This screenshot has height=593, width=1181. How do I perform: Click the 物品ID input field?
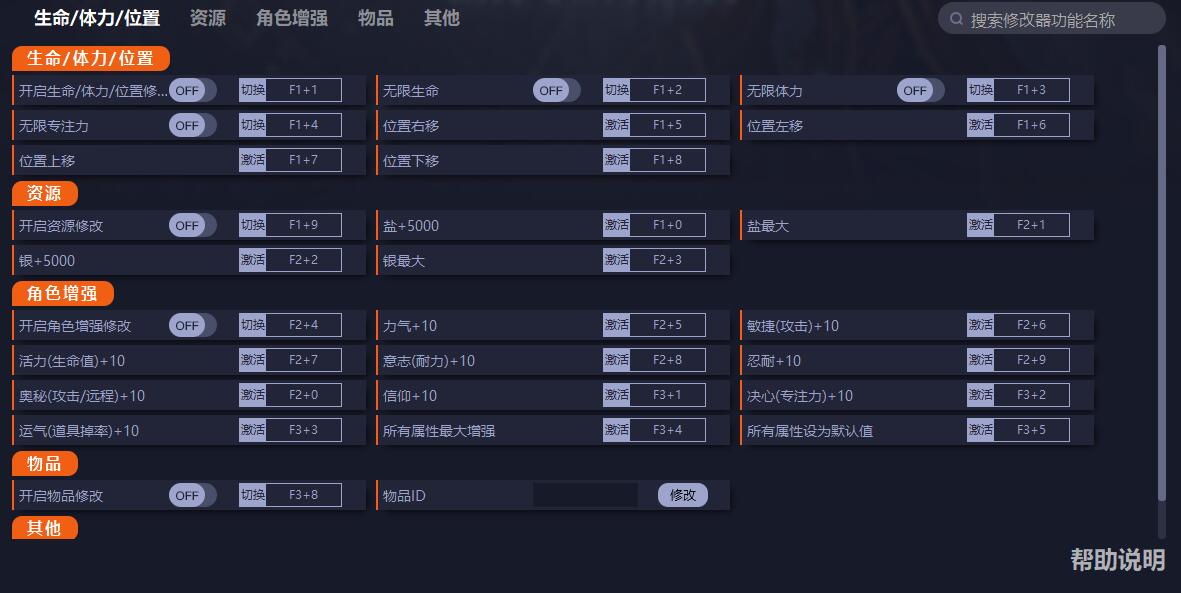586,495
